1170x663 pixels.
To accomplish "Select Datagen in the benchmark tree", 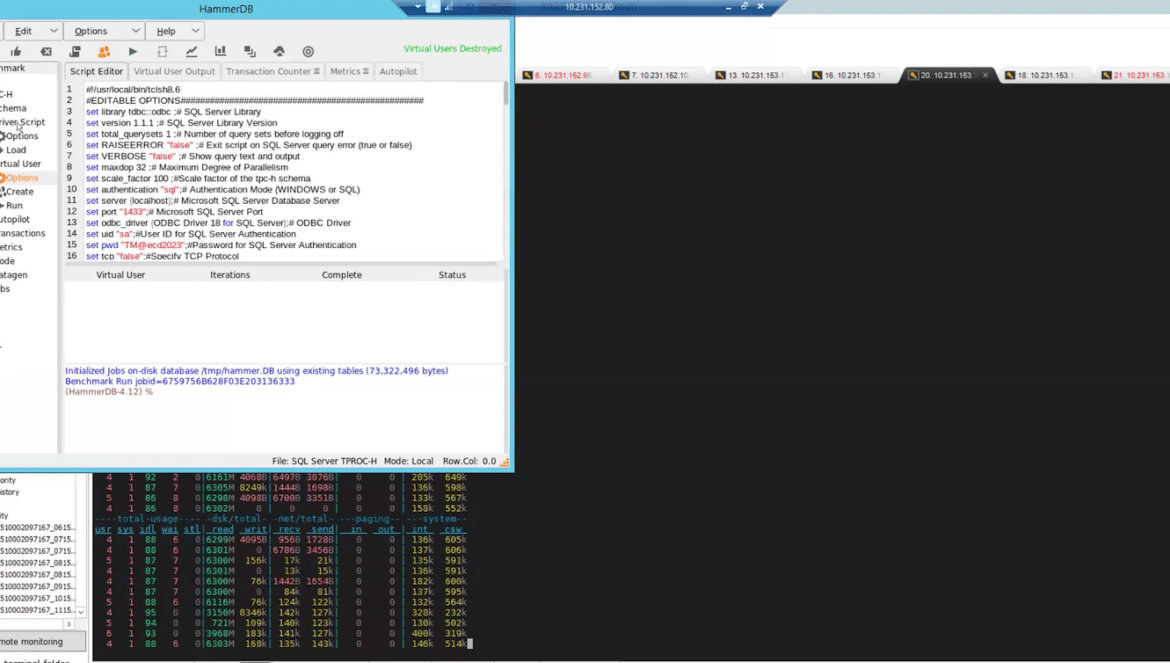I will [13, 274].
